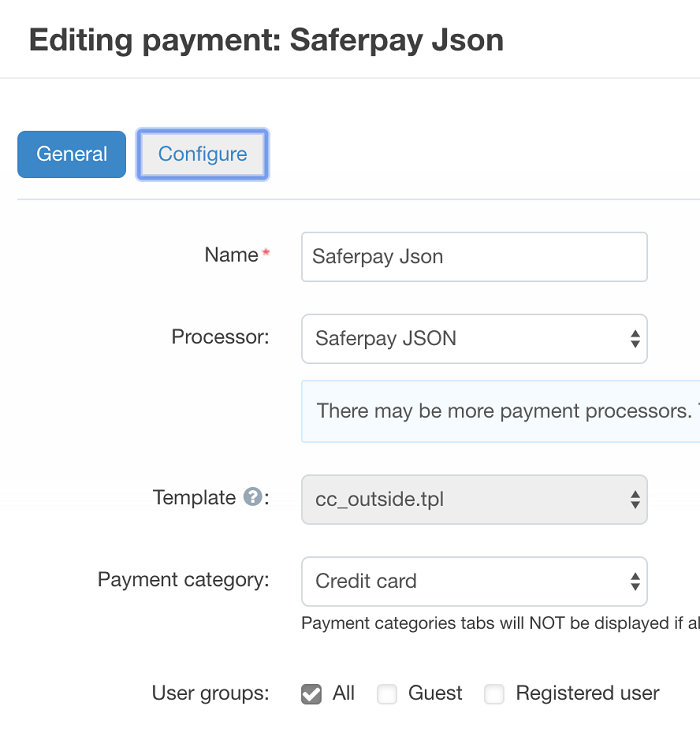This screenshot has height=736, width=700.
Task: Uncheck the All user groups checkbox
Action: tap(311, 694)
